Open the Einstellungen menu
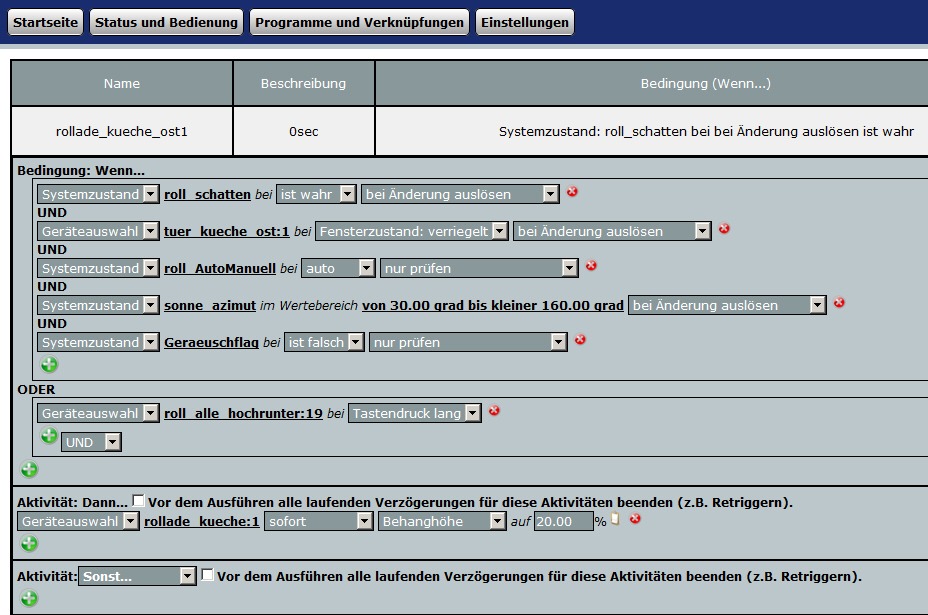Viewport: 928px width, 615px height. click(524, 22)
